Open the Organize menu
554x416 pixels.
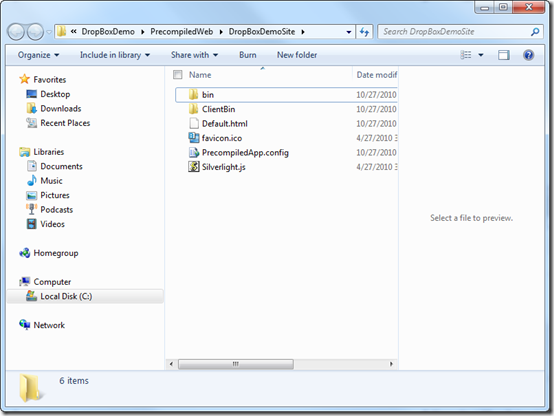(x=39, y=55)
